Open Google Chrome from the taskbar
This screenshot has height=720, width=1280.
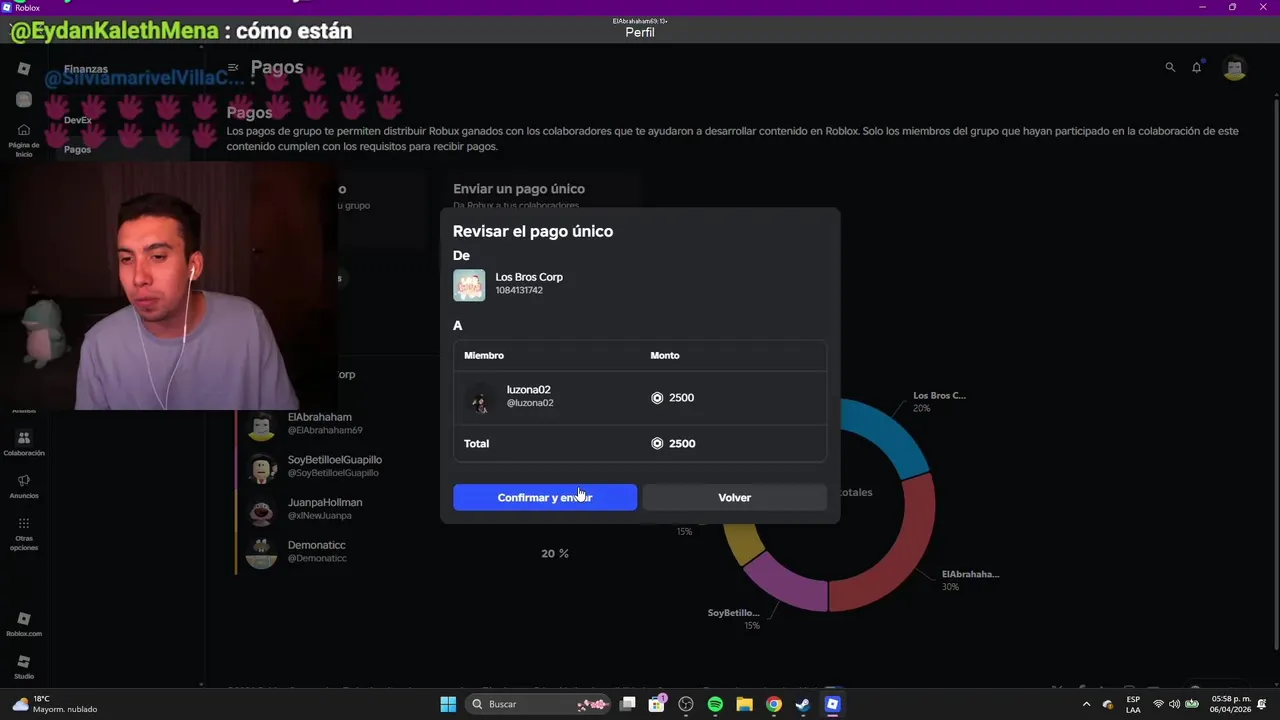[773, 704]
